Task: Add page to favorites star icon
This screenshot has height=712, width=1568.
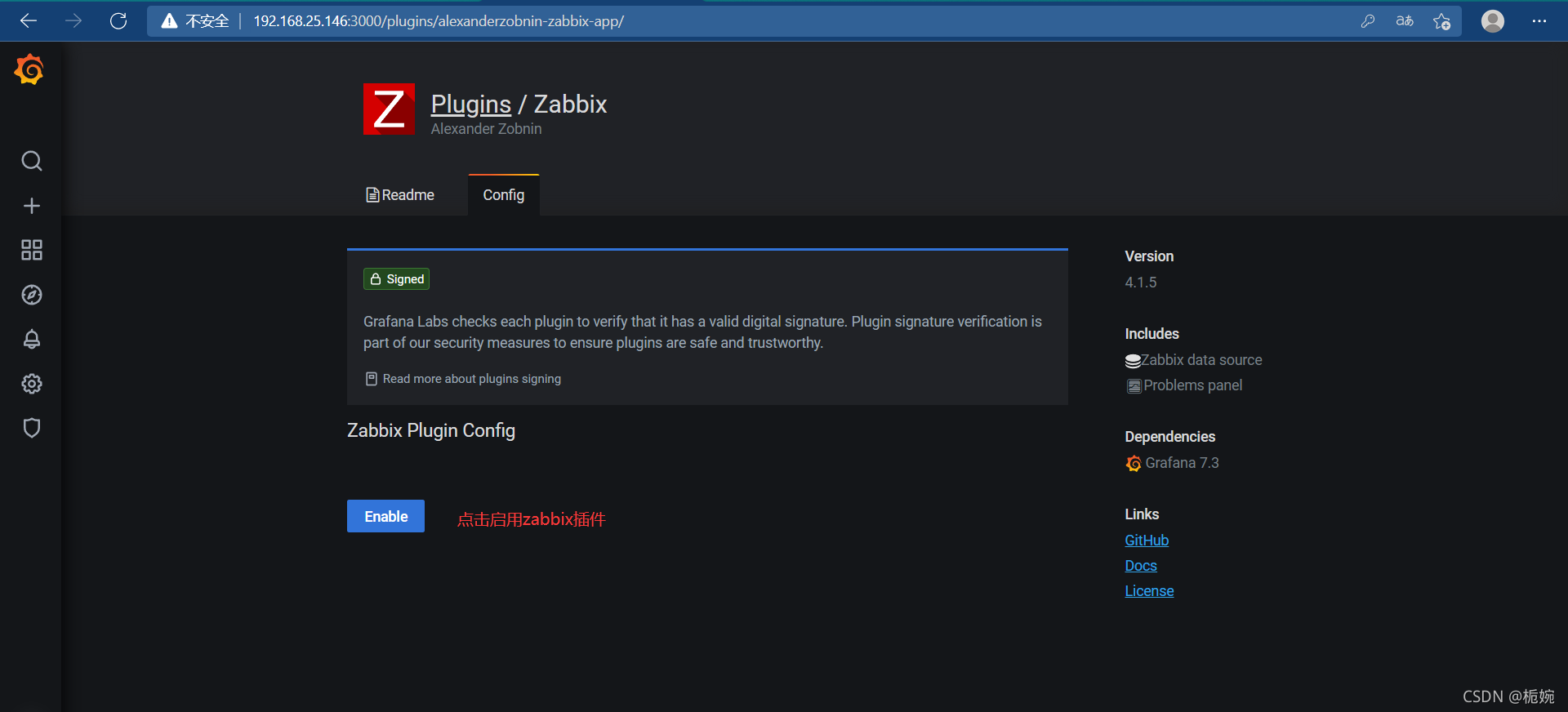Action: (x=1442, y=21)
